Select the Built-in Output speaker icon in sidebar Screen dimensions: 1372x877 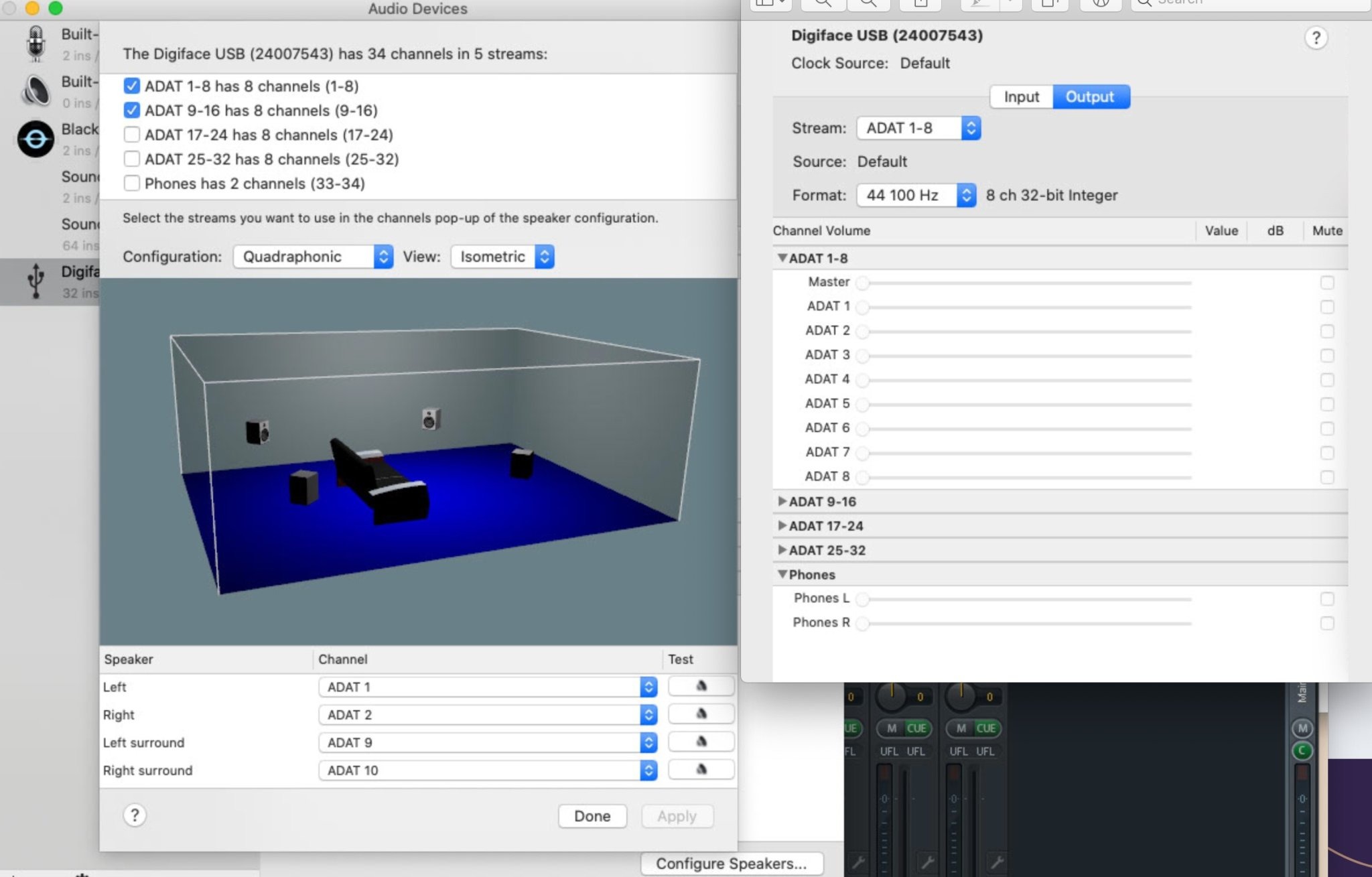36,90
